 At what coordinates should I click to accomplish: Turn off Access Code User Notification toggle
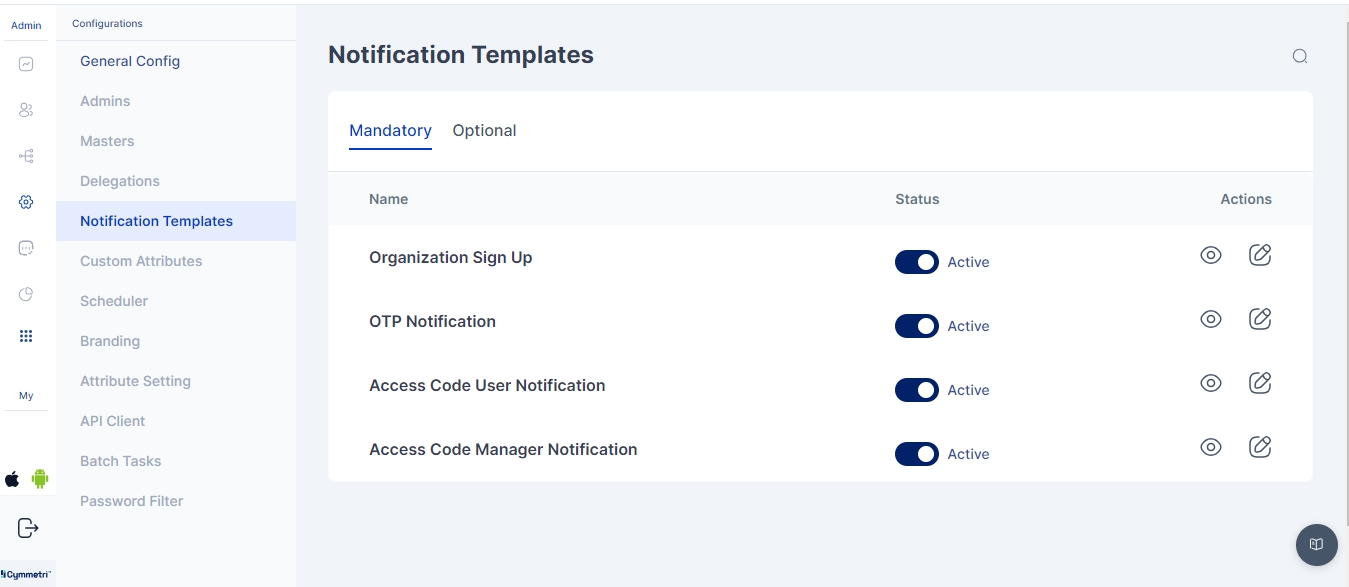point(916,390)
